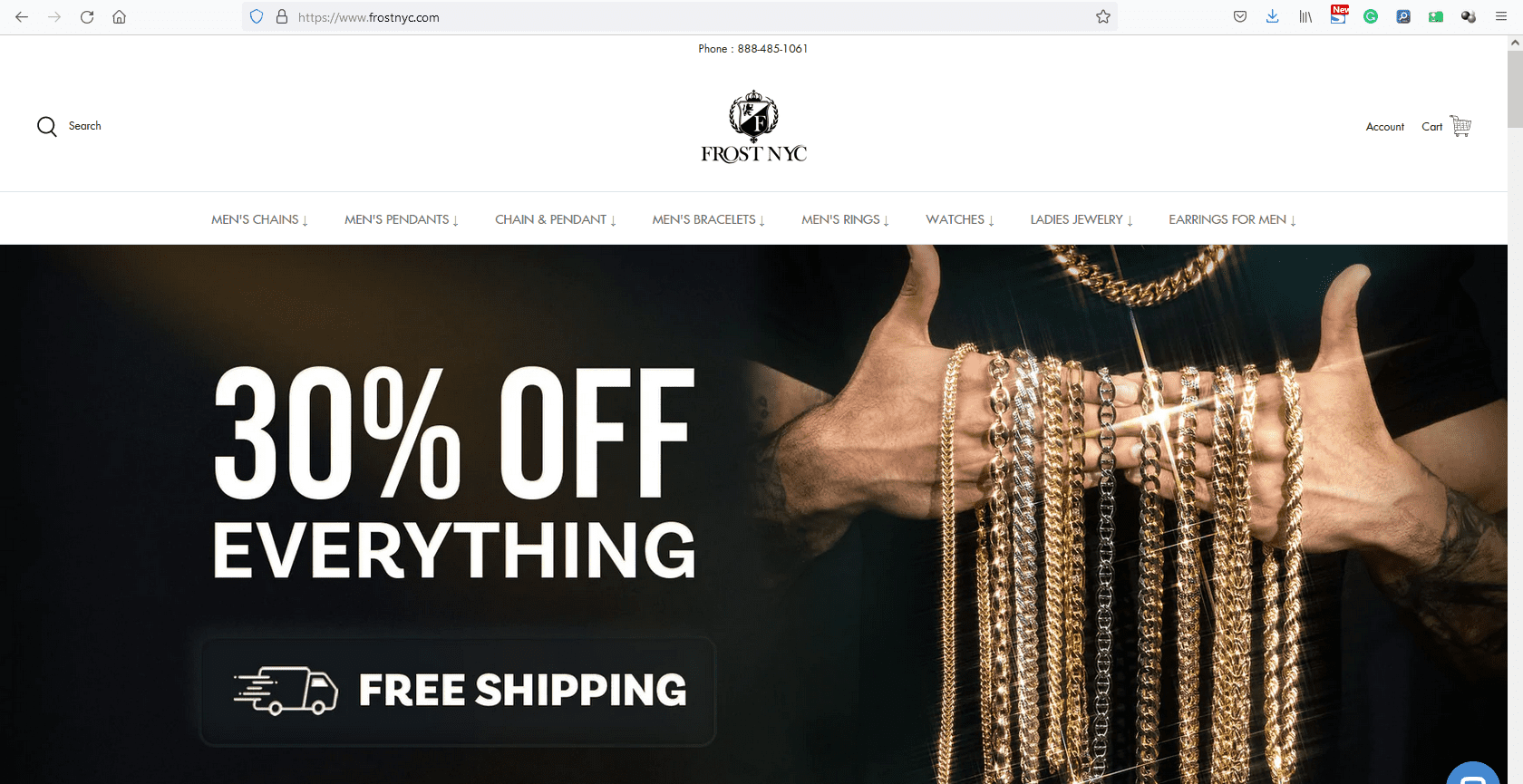1523x784 pixels.
Task: Reload the page in the browser
Action: click(87, 16)
